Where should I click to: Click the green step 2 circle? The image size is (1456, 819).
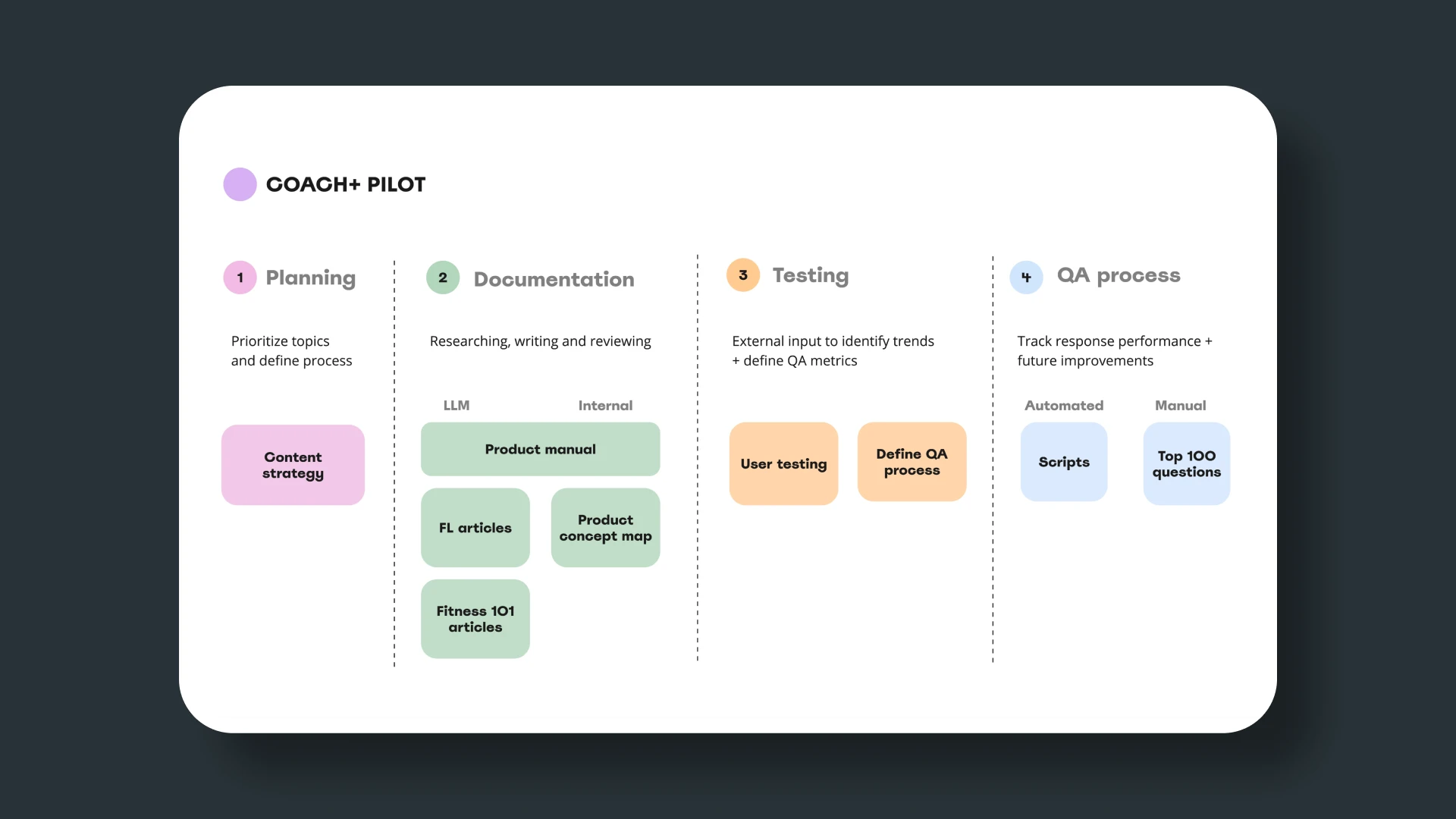point(443,278)
